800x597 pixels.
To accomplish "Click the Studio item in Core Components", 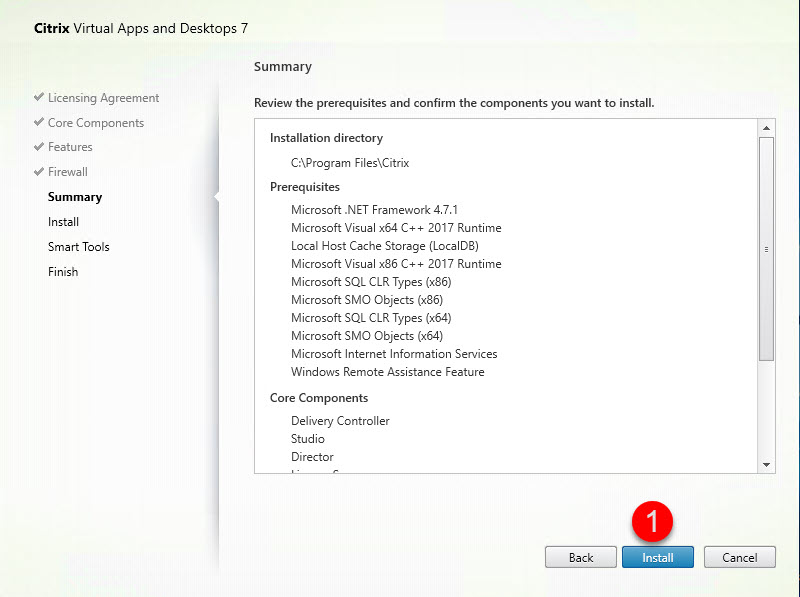I will pos(308,439).
